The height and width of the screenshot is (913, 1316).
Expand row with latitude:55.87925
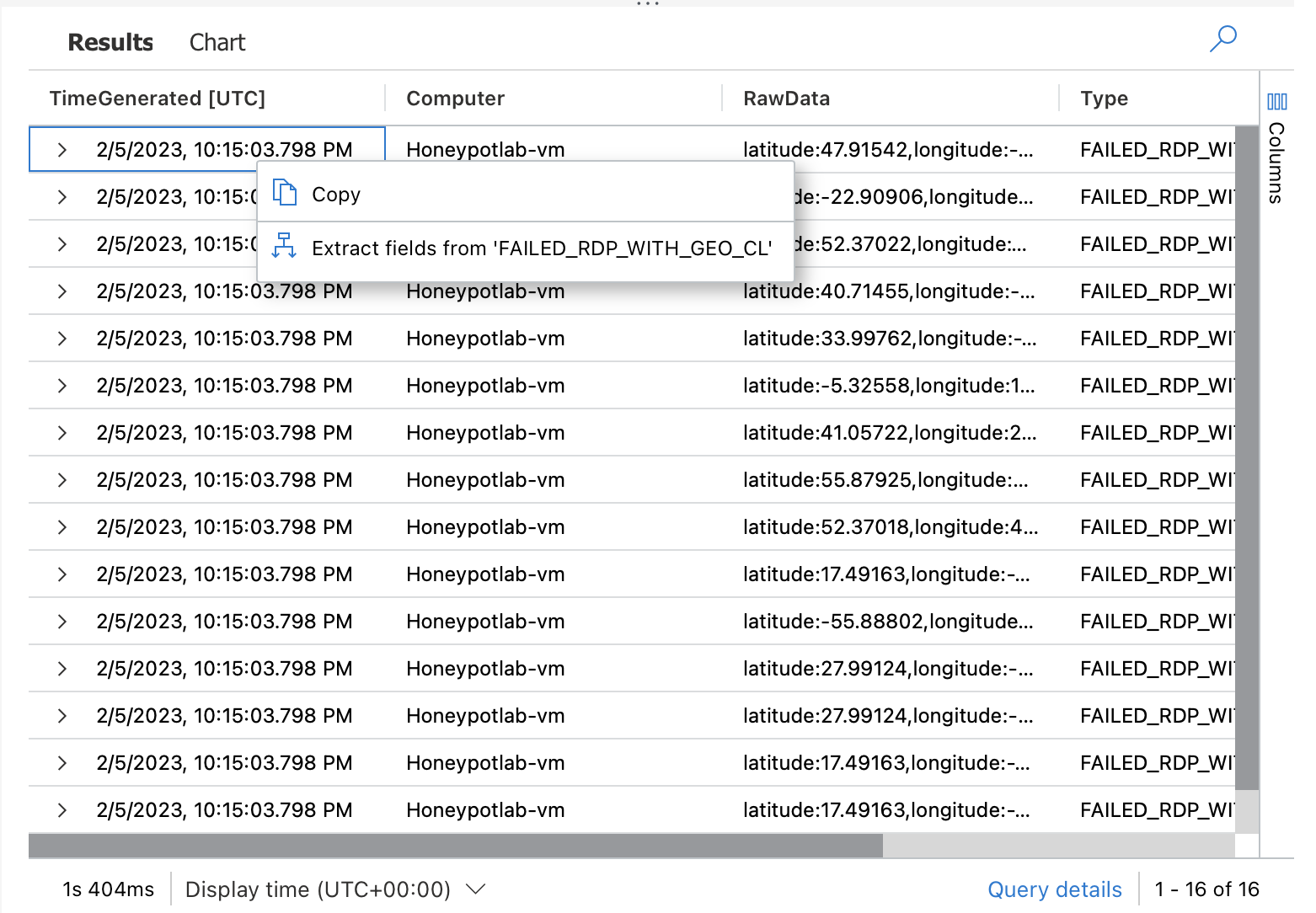click(62, 480)
